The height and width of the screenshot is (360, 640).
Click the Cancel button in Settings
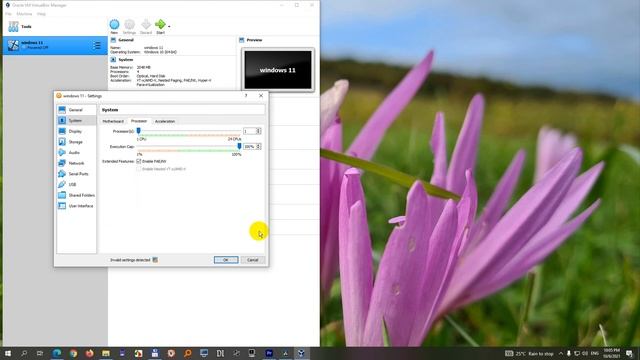tap(253, 260)
